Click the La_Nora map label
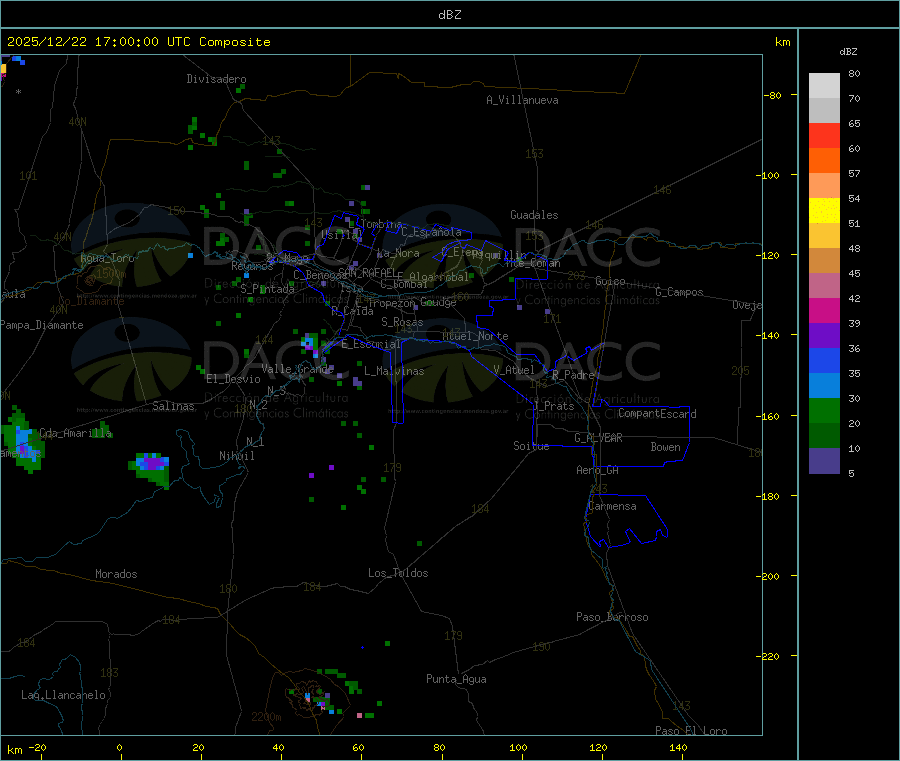 click(x=398, y=253)
